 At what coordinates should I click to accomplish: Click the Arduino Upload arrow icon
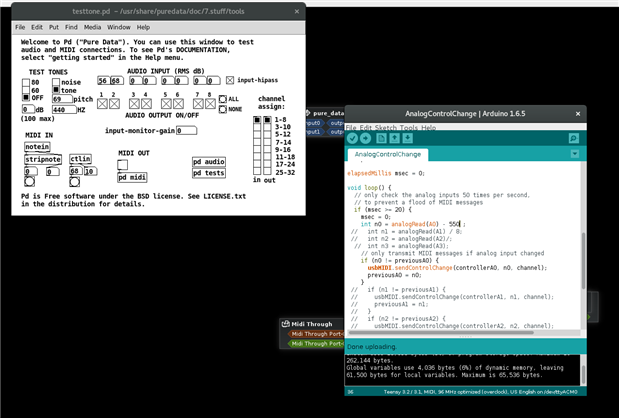[x=366, y=138]
